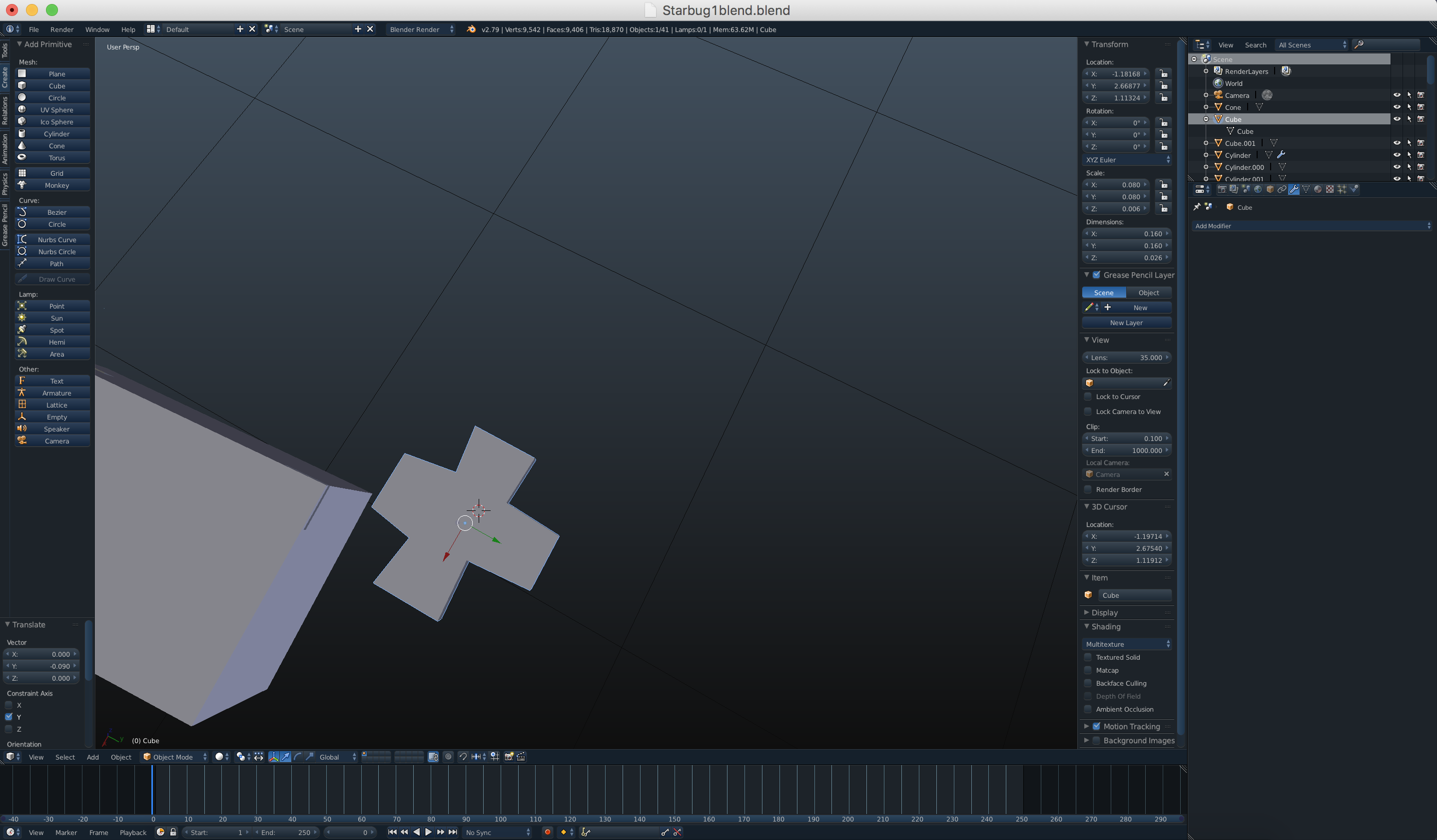Open the Constraints properties tab (chain icon)
This screenshot has height=840, width=1437.
(1282, 189)
